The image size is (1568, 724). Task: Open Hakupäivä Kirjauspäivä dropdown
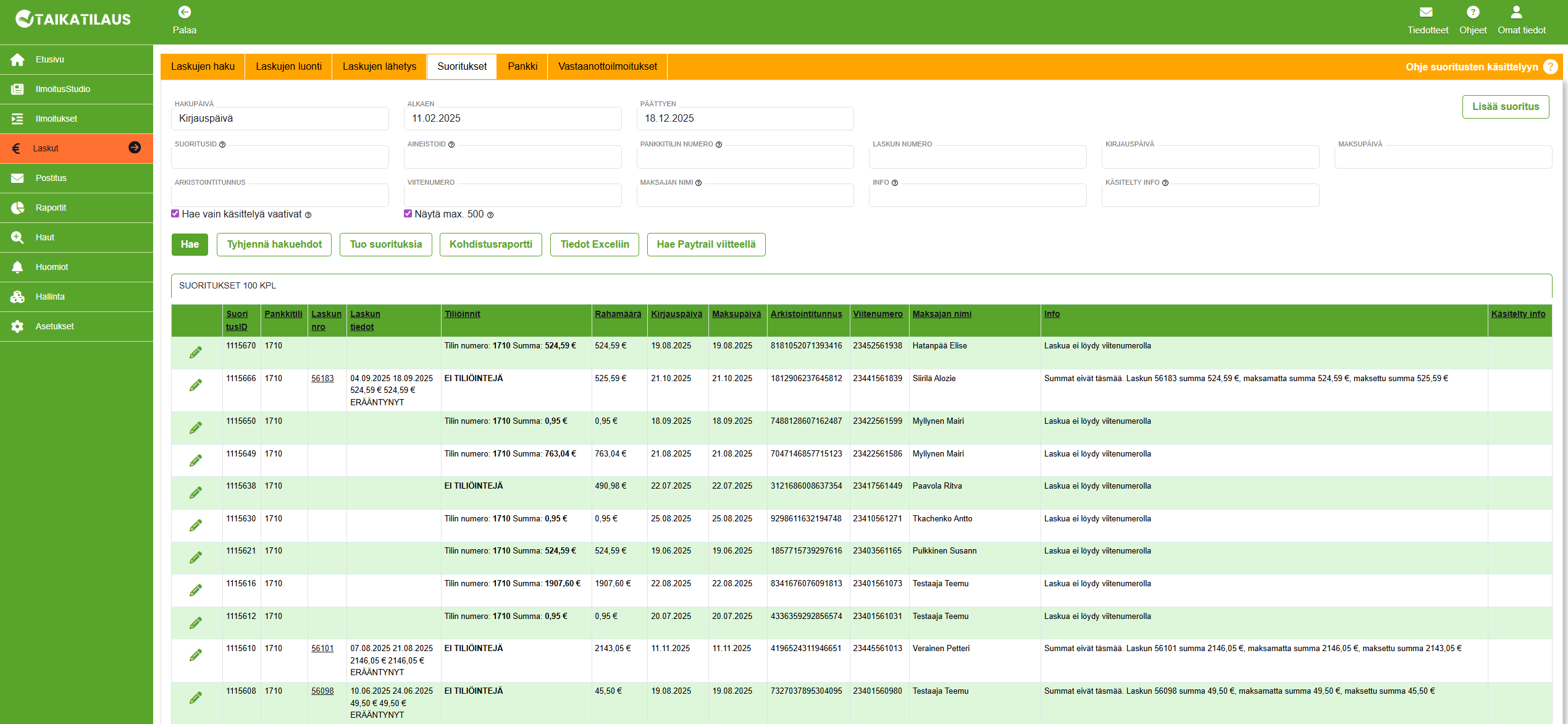coord(280,119)
